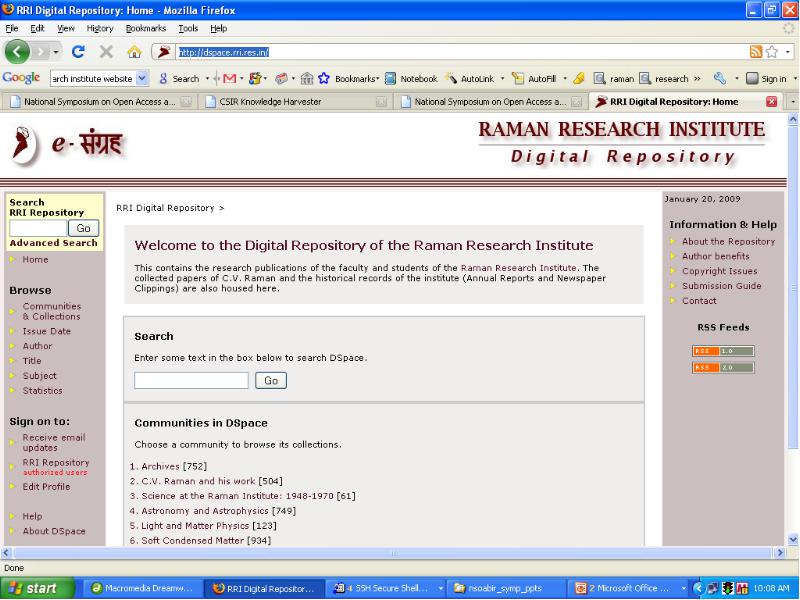Screen dimensions: 800x600
Task: Click the yellow highlighter icon on Google toolbar
Action: [579, 79]
